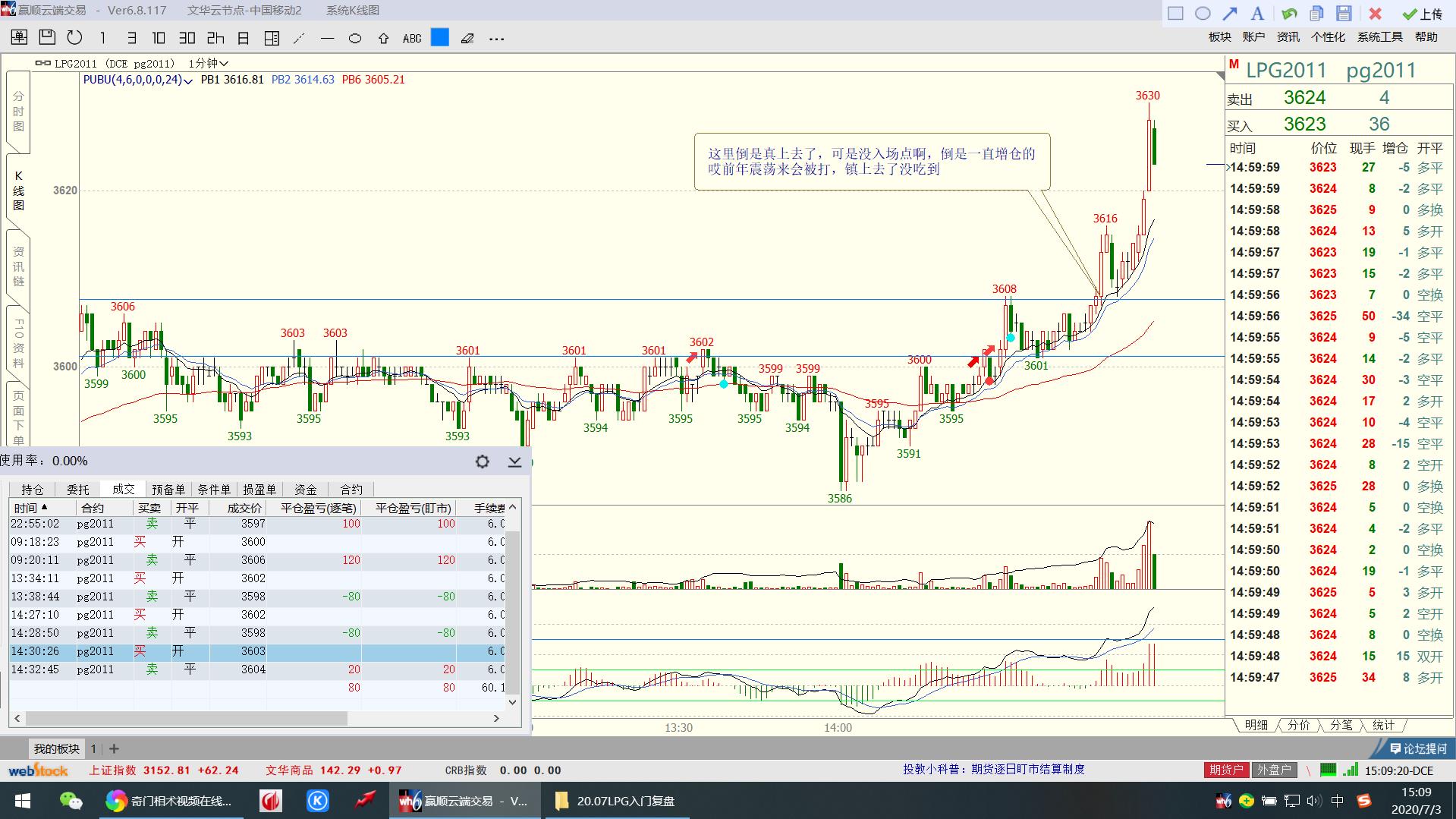
Task: Switch to the 30-minute period button
Action: 187,38
